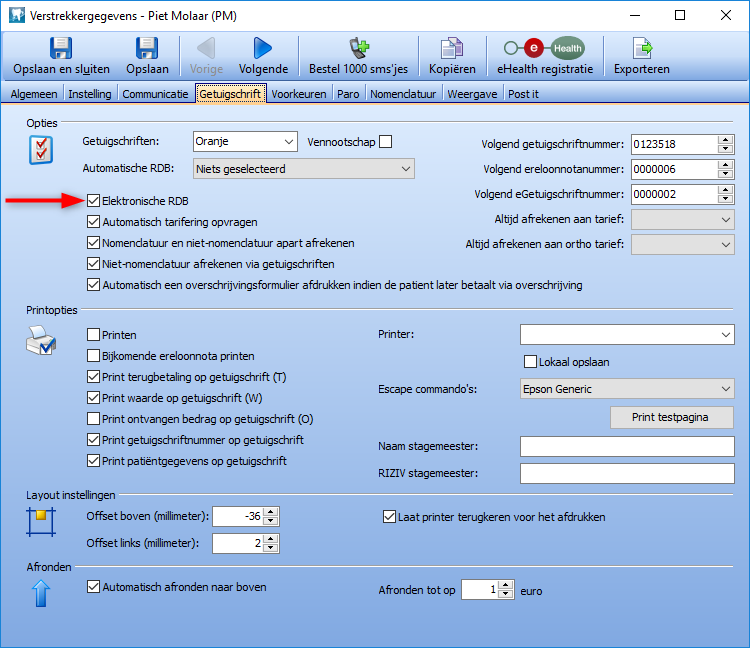Increase Volgend eGetuigschriftnummer with up arrow
The image size is (750, 648).
[726, 190]
